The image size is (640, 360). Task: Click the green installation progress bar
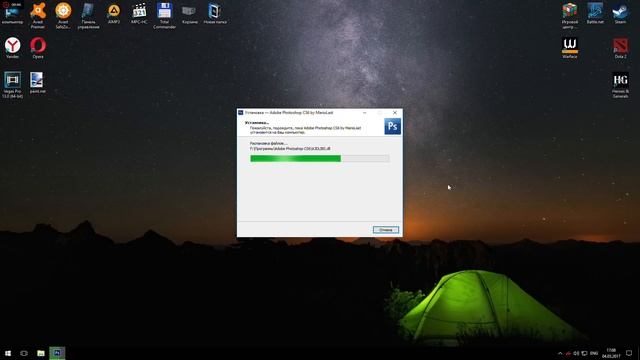tap(320, 158)
